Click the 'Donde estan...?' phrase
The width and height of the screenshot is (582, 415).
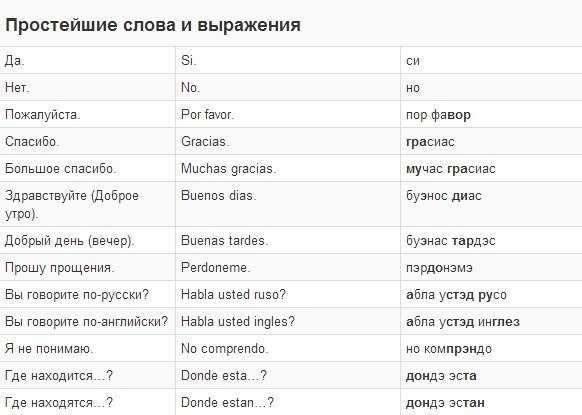pyautogui.click(x=227, y=402)
